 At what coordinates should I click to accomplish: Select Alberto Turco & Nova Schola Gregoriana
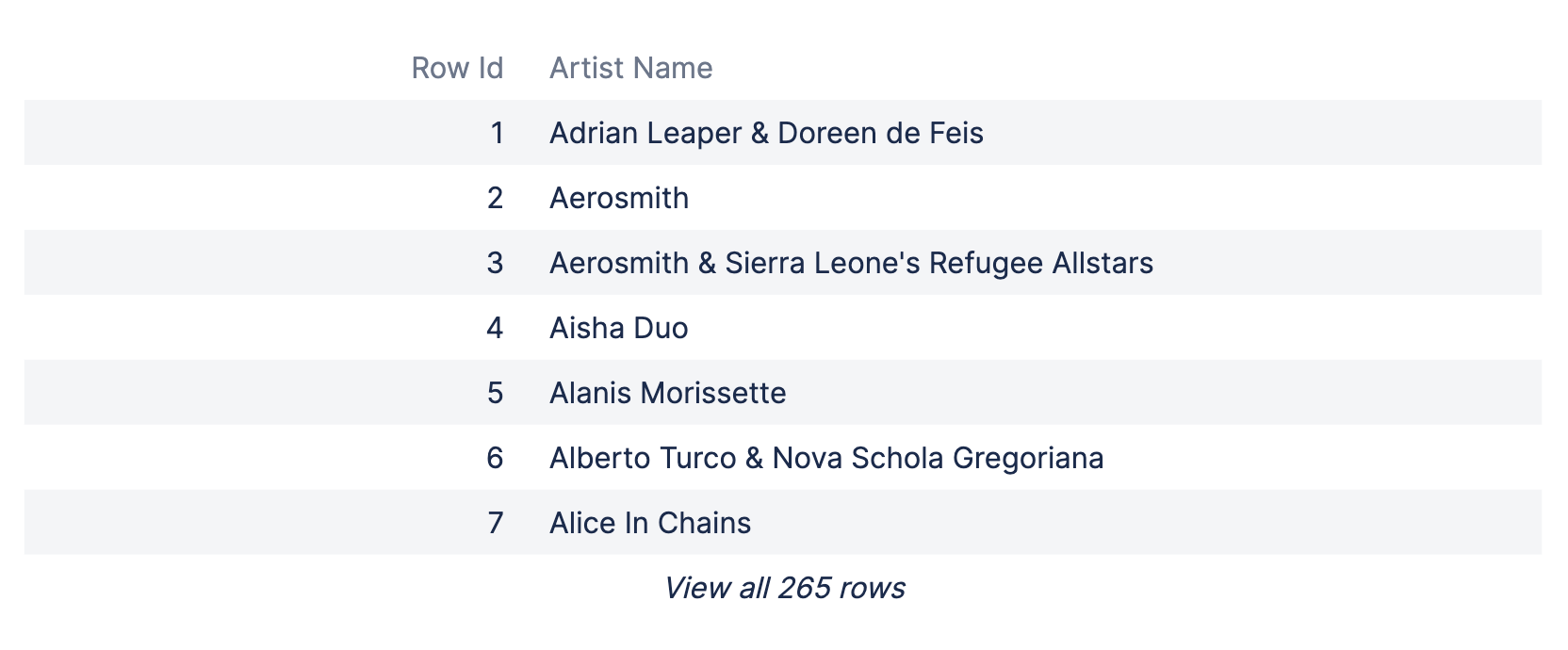(x=825, y=458)
